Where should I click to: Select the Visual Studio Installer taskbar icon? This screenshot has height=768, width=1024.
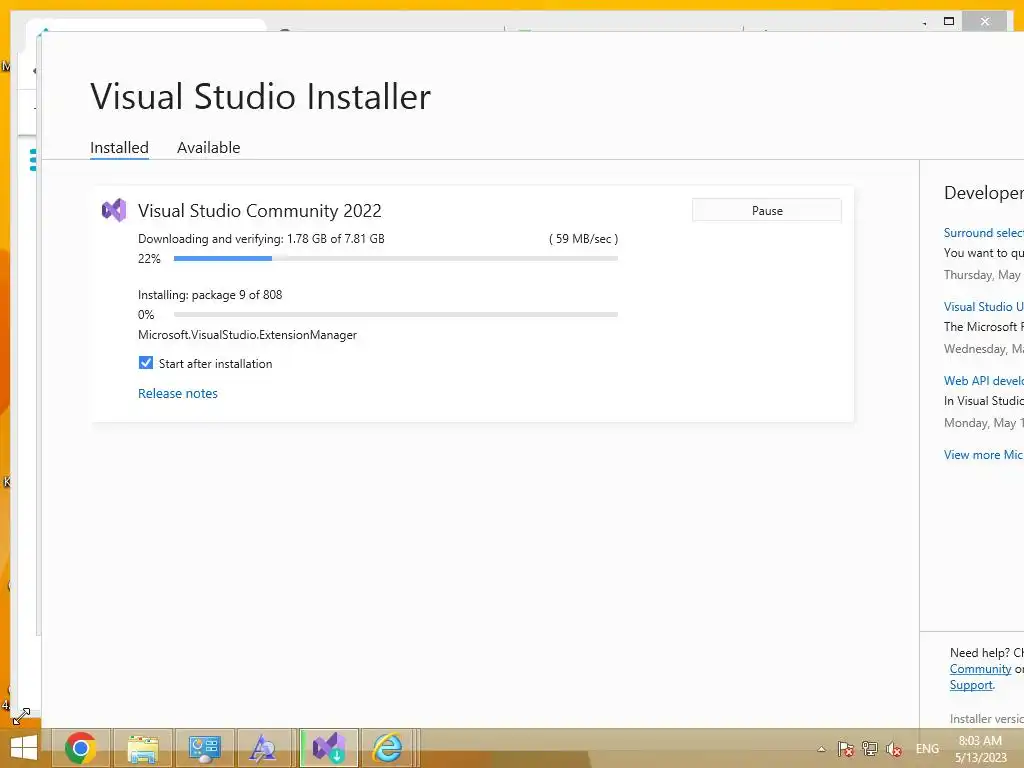pyautogui.click(x=328, y=748)
